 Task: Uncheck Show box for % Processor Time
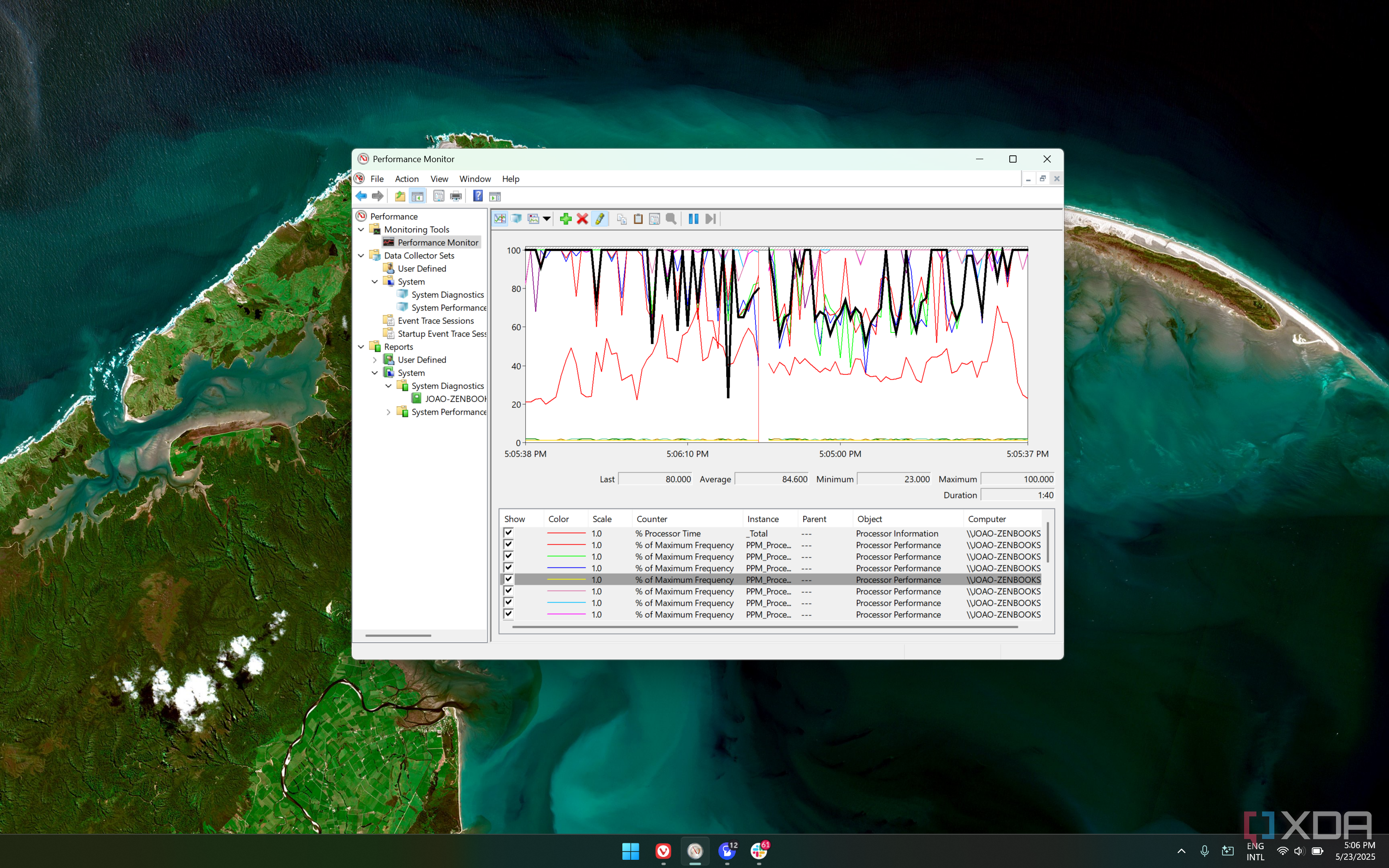[x=508, y=533]
